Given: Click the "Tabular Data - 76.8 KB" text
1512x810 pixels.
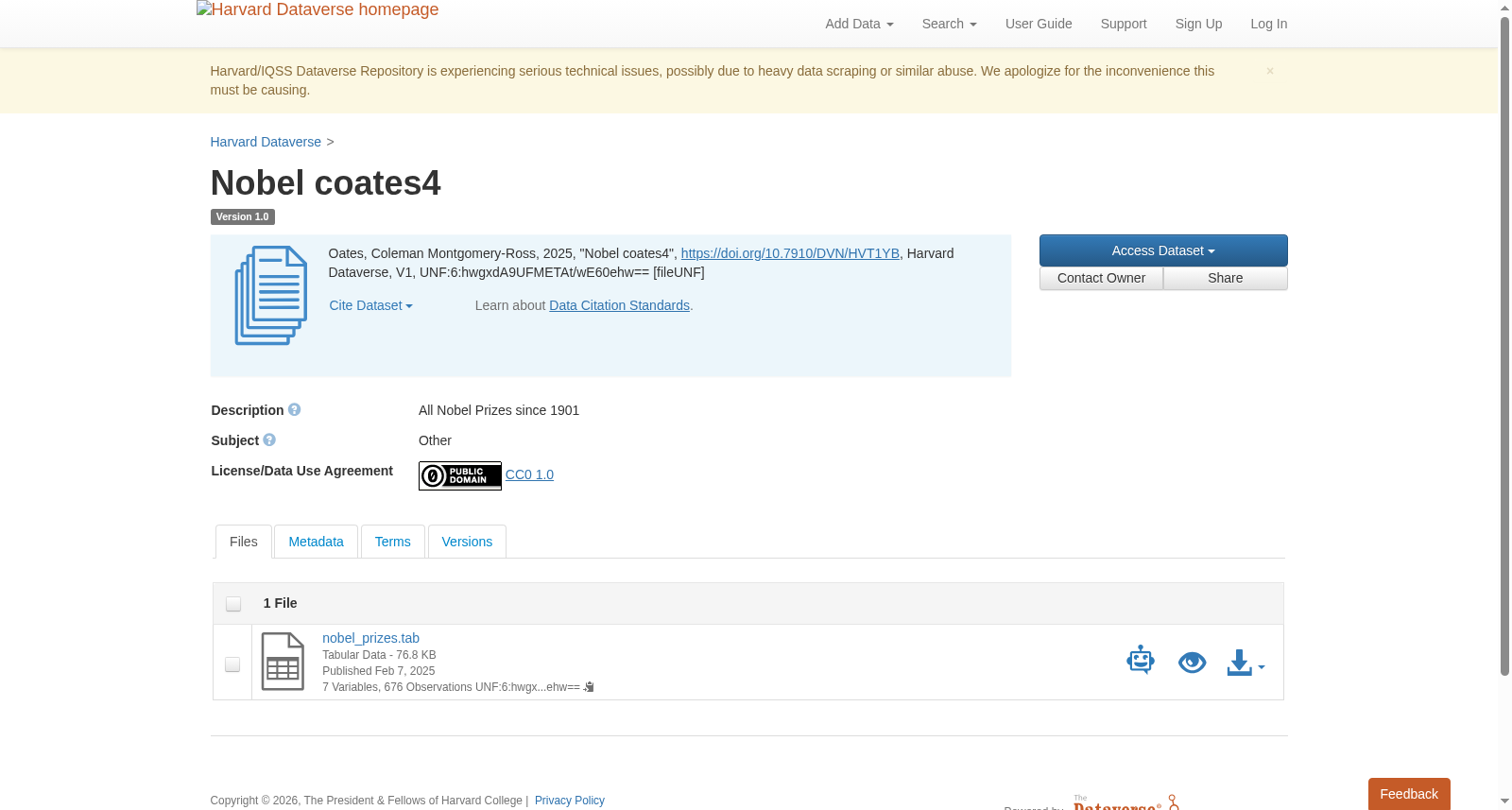Looking at the screenshot, I should pyautogui.click(x=379, y=655).
